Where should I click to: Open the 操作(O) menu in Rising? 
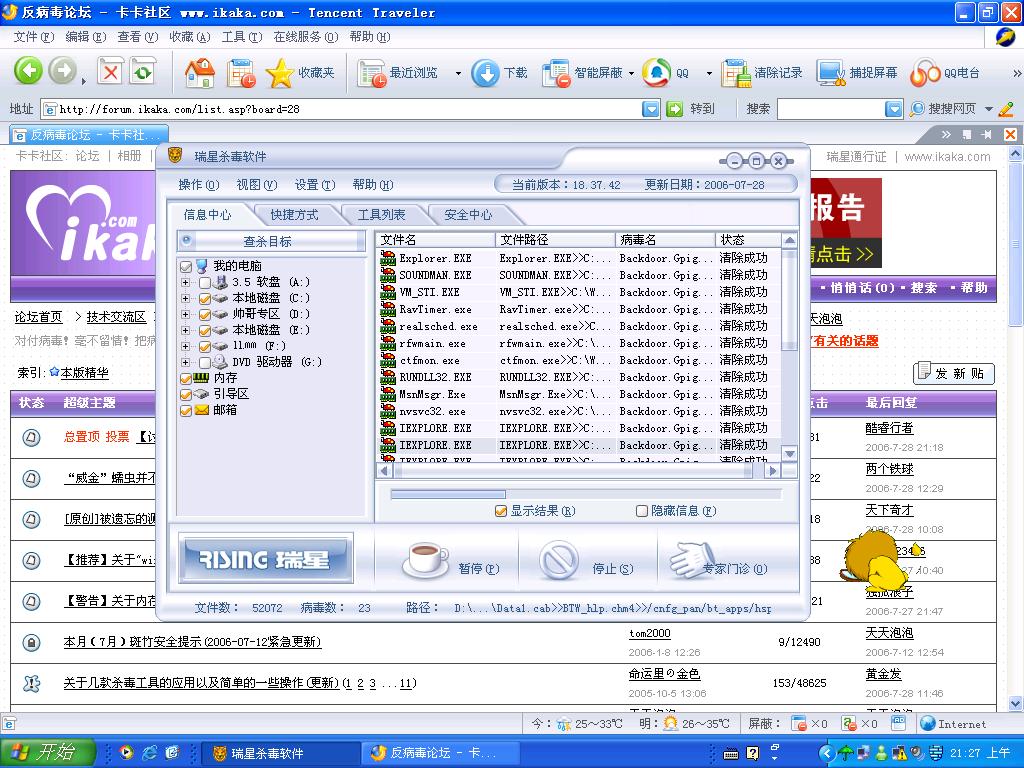pyautogui.click(x=199, y=185)
